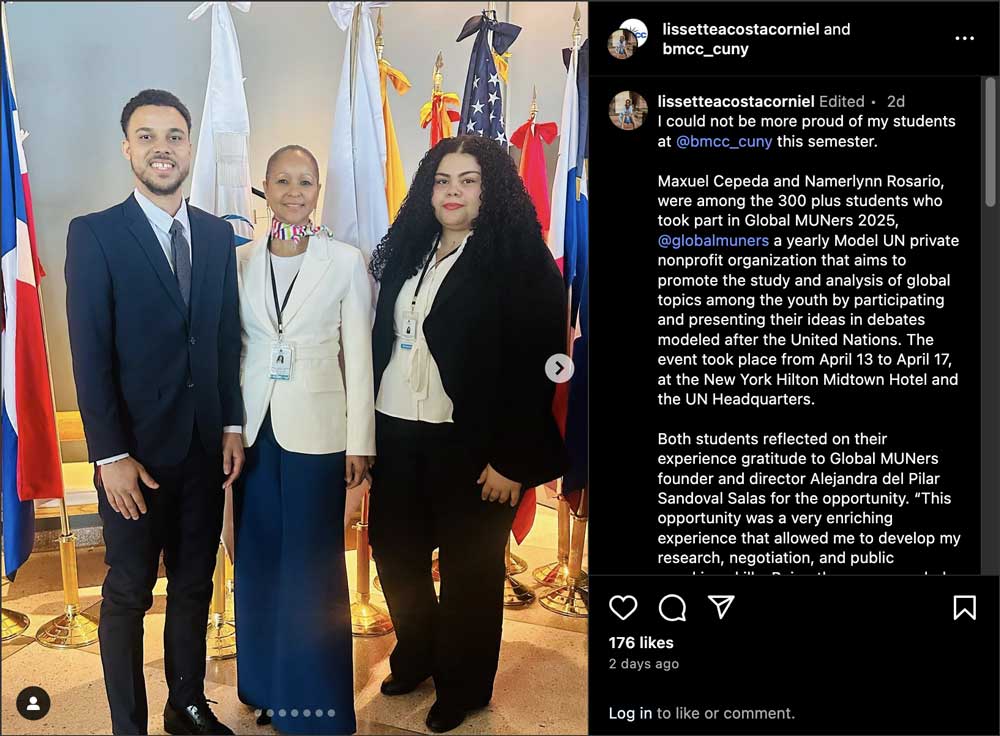The width and height of the screenshot is (1000, 736).
Task: Open bmcc_cuny profile from header
Action: [x=705, y=49]
